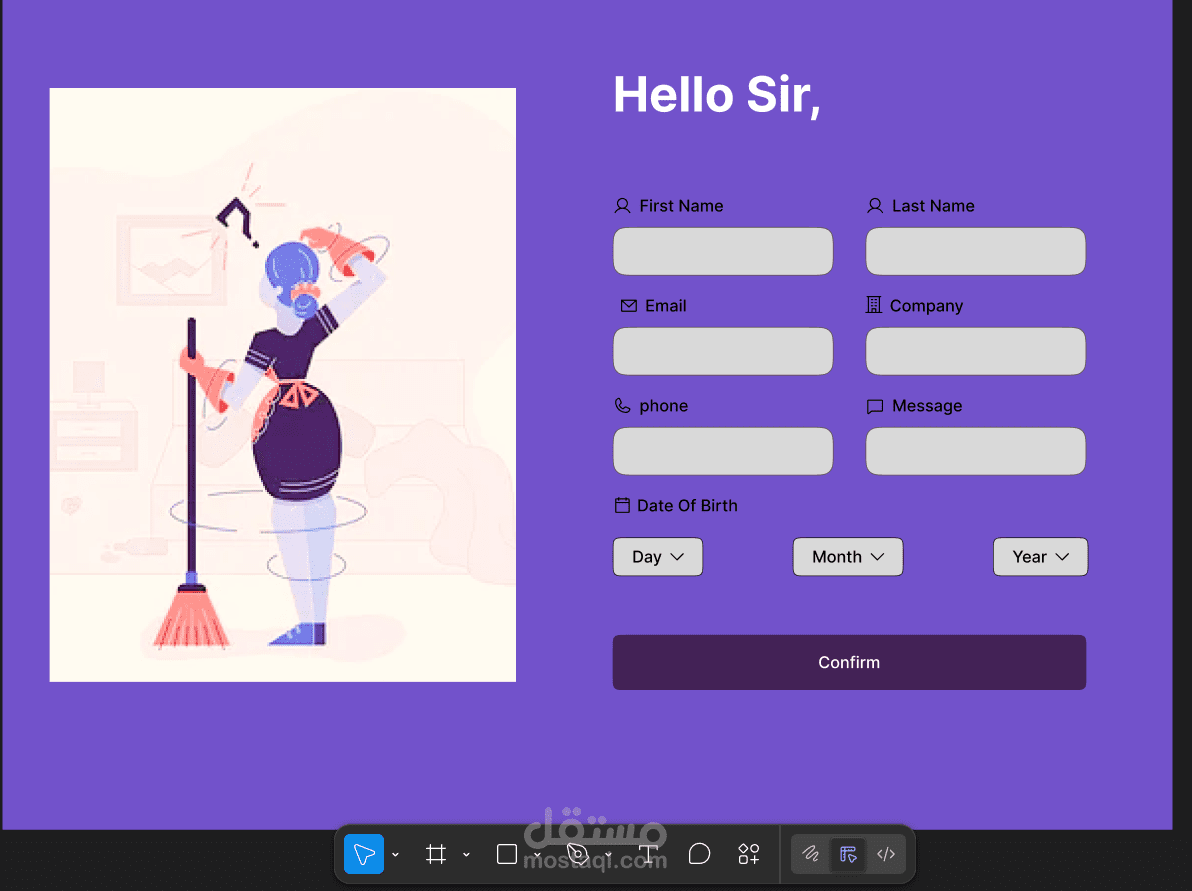Open the Day dropdown

[x=658, y=556]
